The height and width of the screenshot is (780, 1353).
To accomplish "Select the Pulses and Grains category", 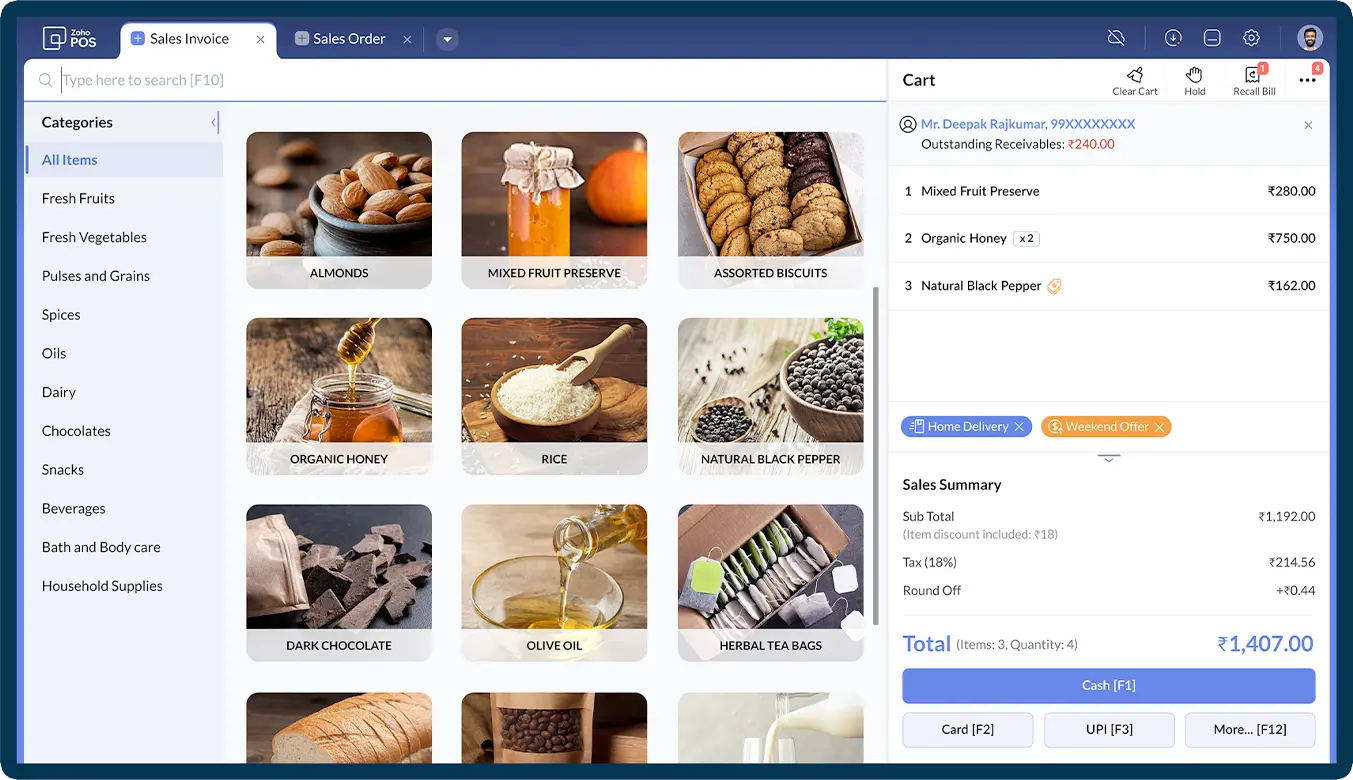I will (125, 276).
